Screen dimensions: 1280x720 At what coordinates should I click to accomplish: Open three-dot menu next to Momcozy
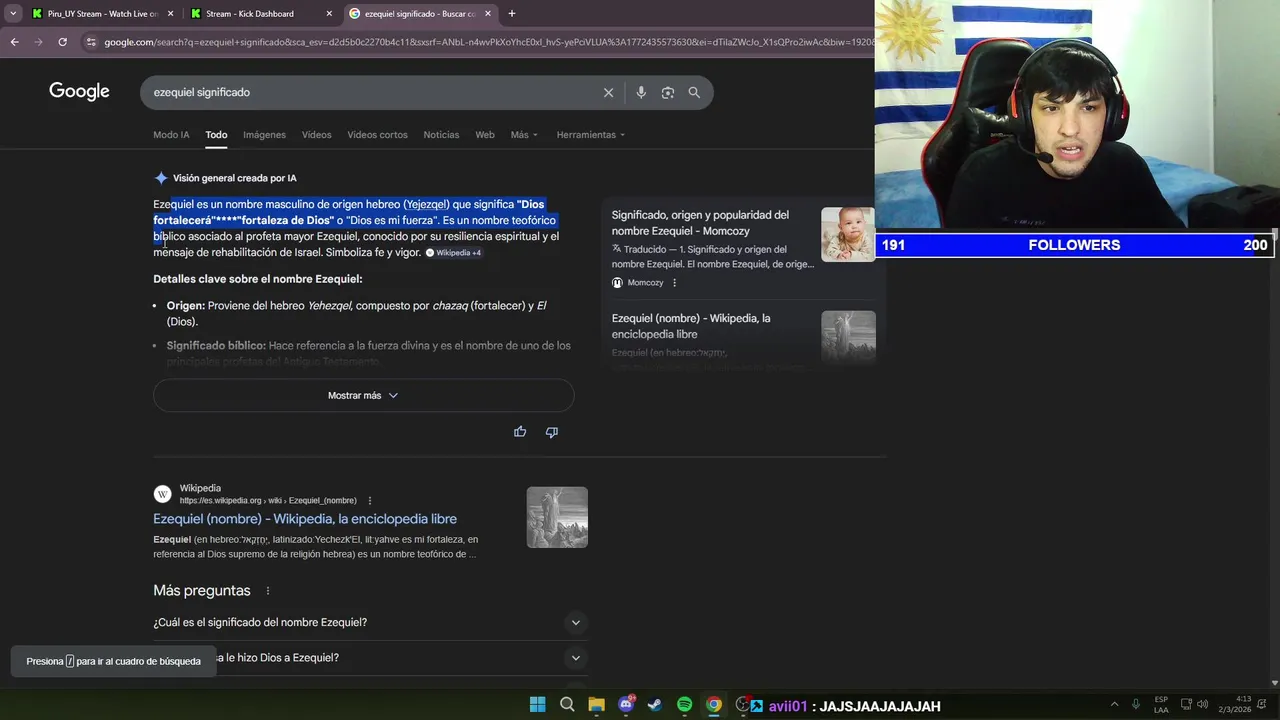tap(674, 283)
